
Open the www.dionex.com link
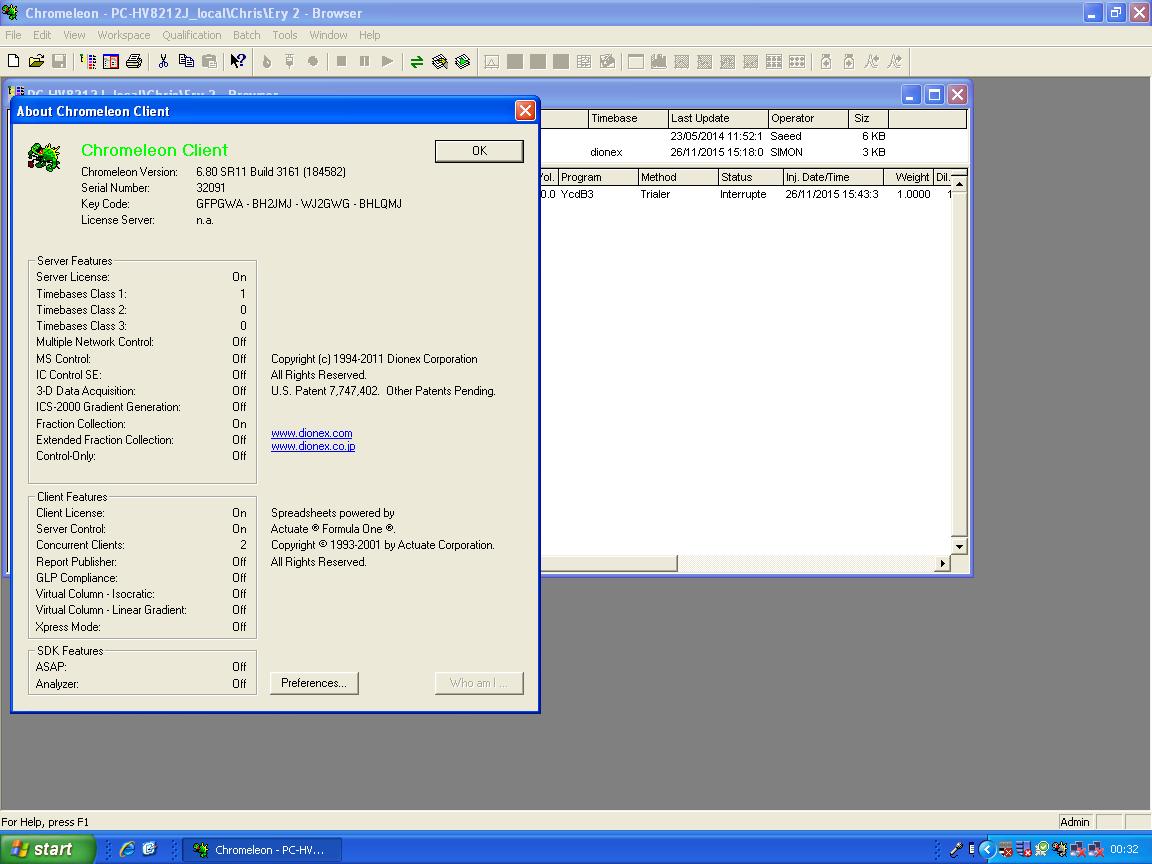(x=312, y=433)
